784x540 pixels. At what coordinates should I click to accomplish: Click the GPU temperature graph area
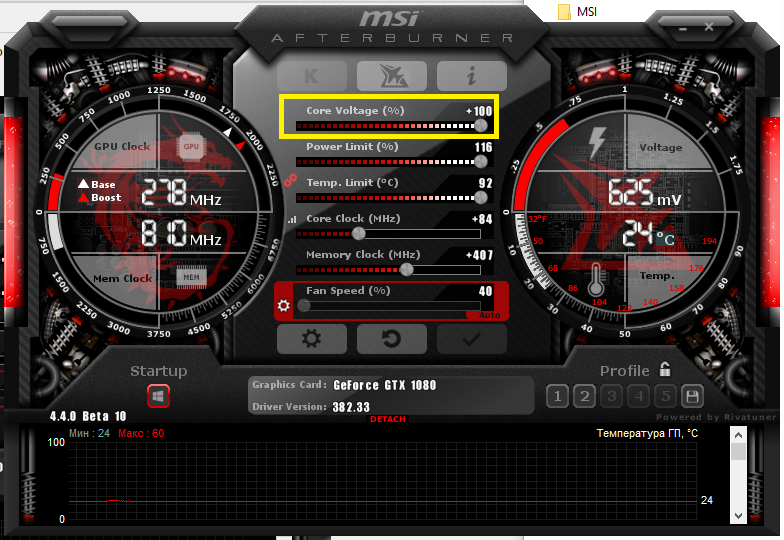382,482
